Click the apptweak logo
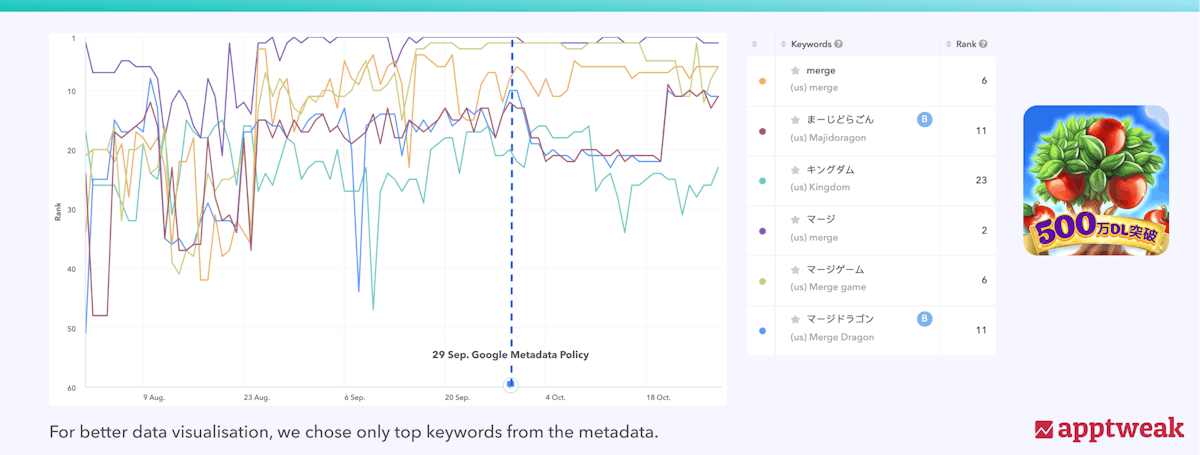 [x=1109, y=429]
